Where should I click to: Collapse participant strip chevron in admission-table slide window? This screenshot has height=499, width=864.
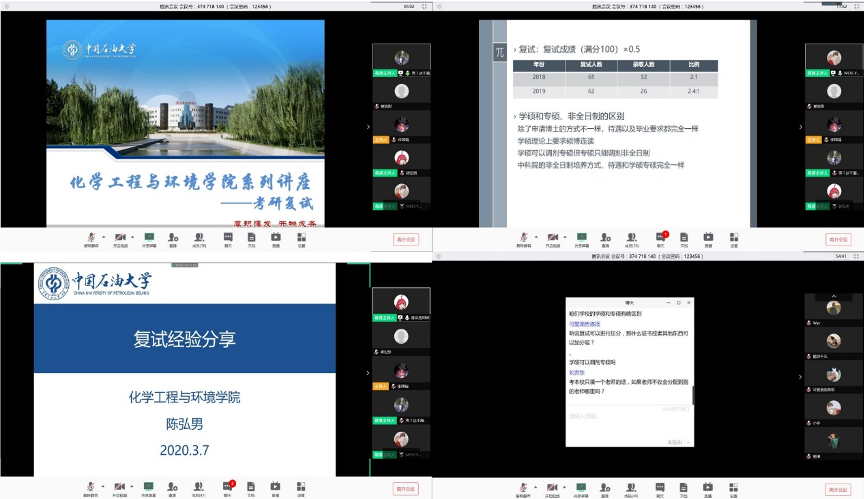click(x=801, y=127)
